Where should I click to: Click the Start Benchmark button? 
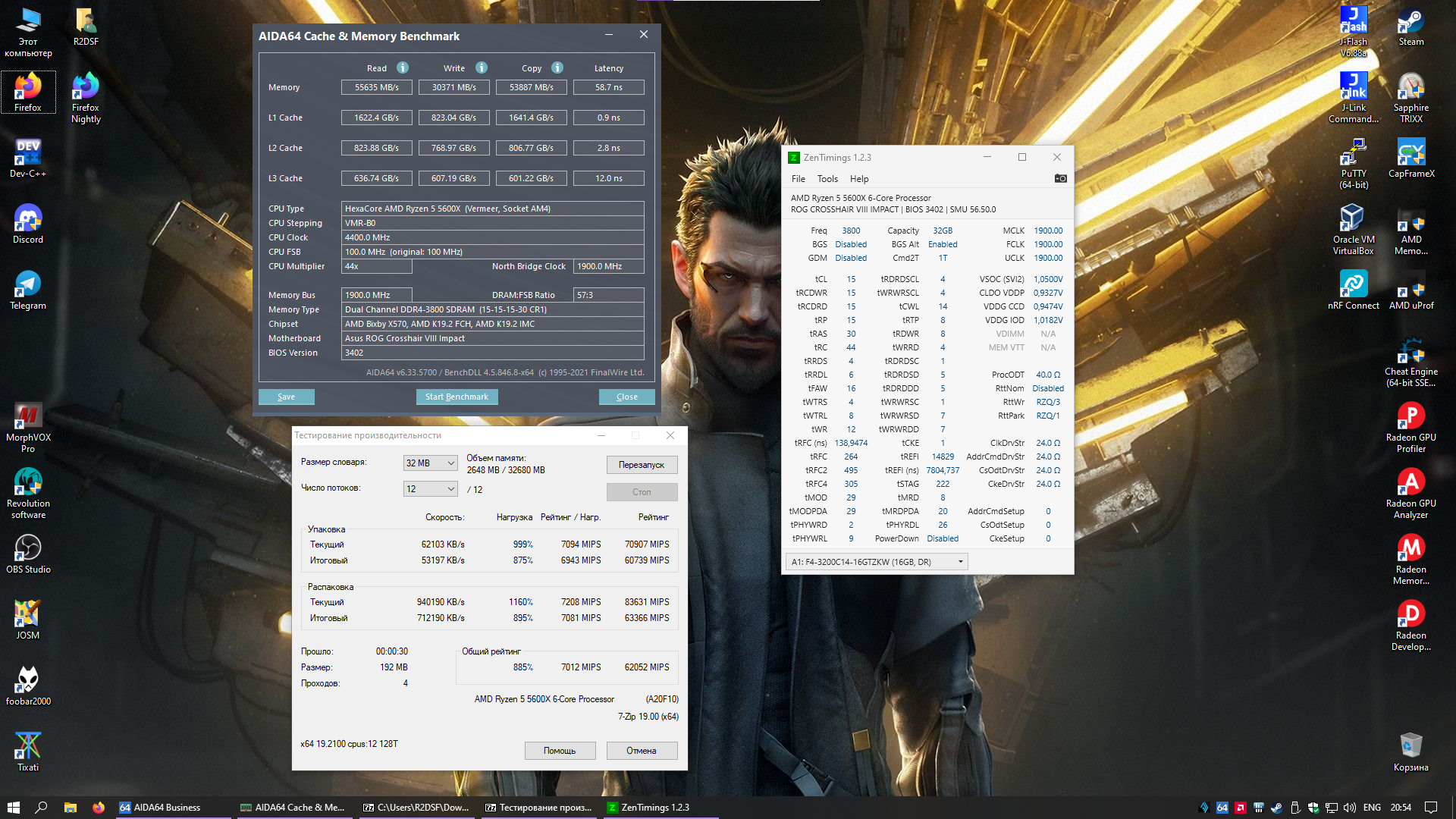coord(457,397)
